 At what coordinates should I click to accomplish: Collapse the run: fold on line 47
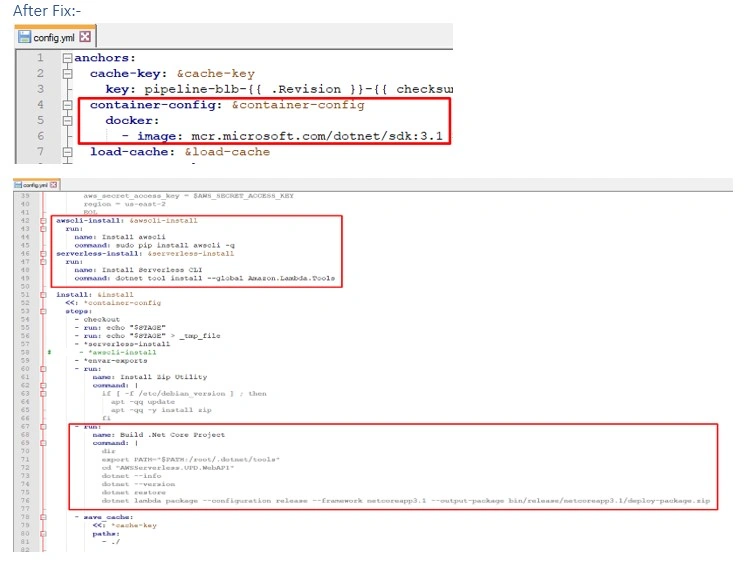[43, 262]
